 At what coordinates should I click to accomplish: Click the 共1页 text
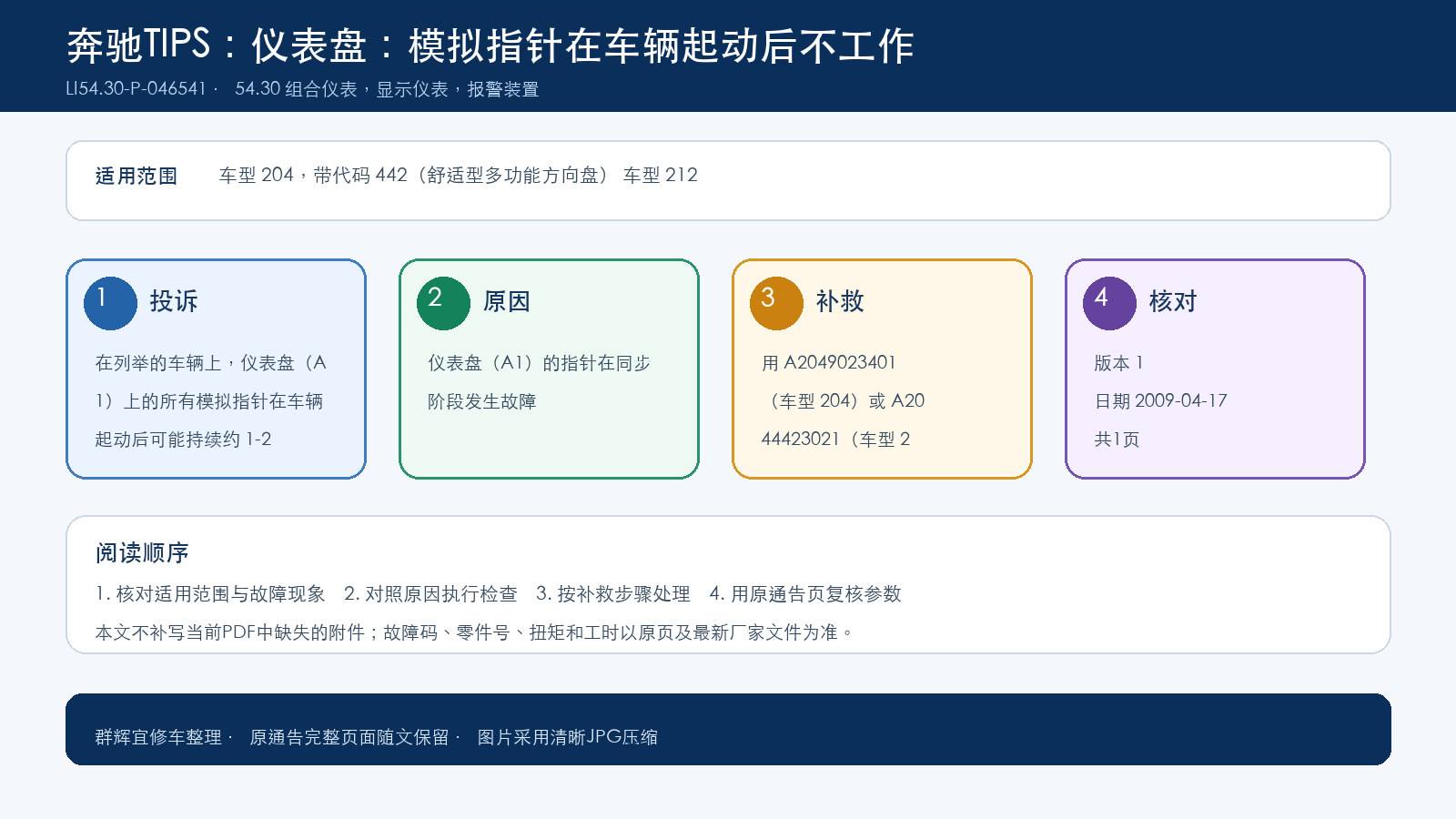point(1117,440)
